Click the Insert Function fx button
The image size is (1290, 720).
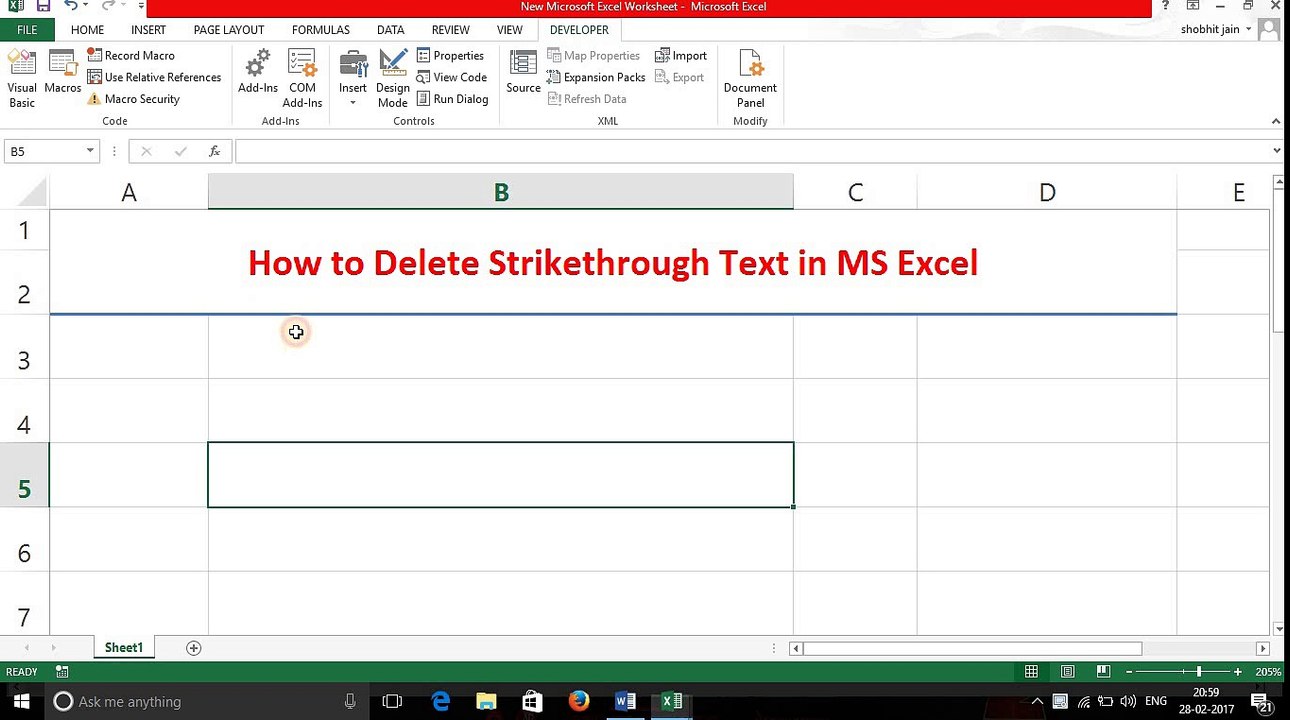(x=214, y=151)
